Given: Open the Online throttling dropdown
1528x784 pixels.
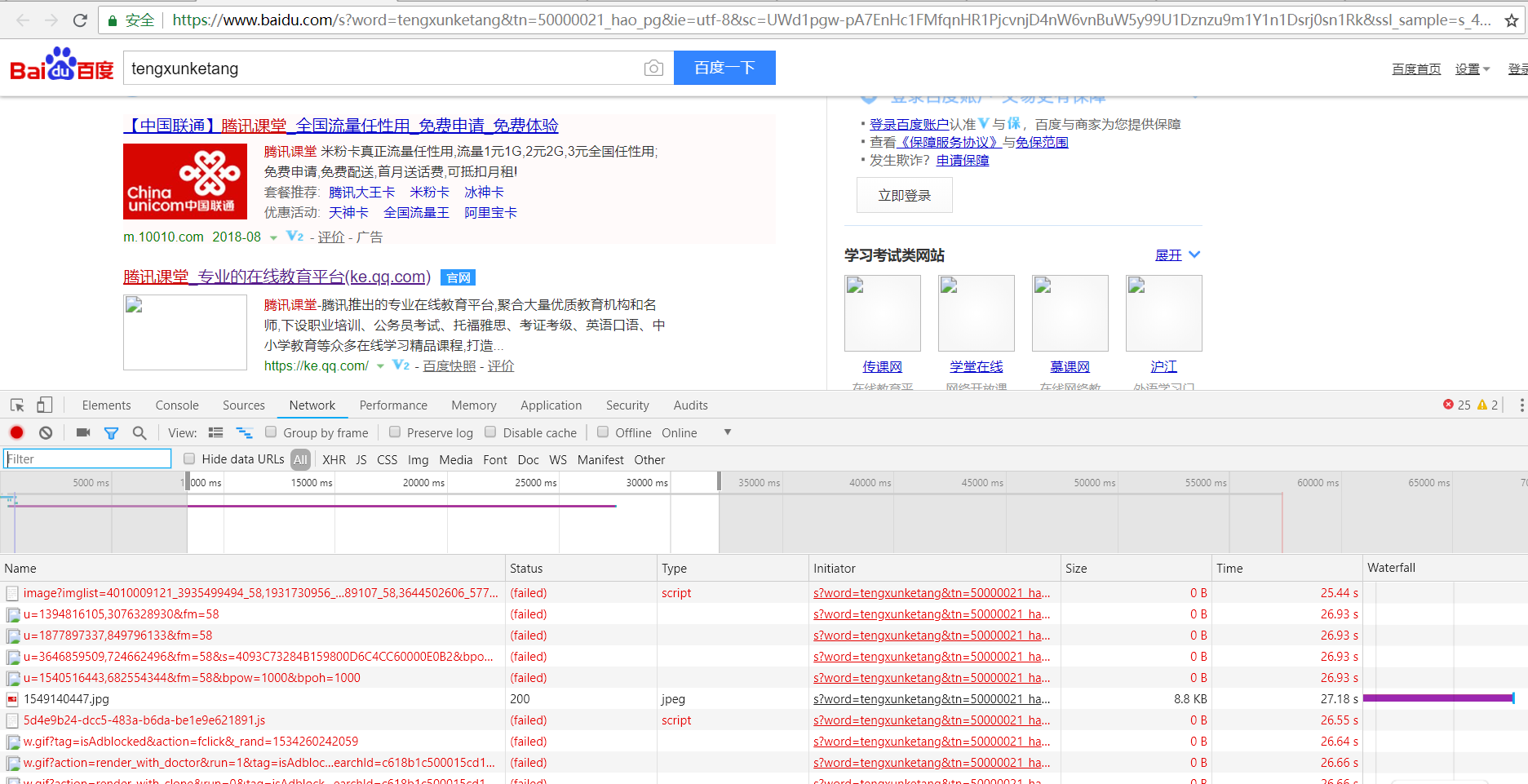Looking at the screenshot, I should point(695,432).
